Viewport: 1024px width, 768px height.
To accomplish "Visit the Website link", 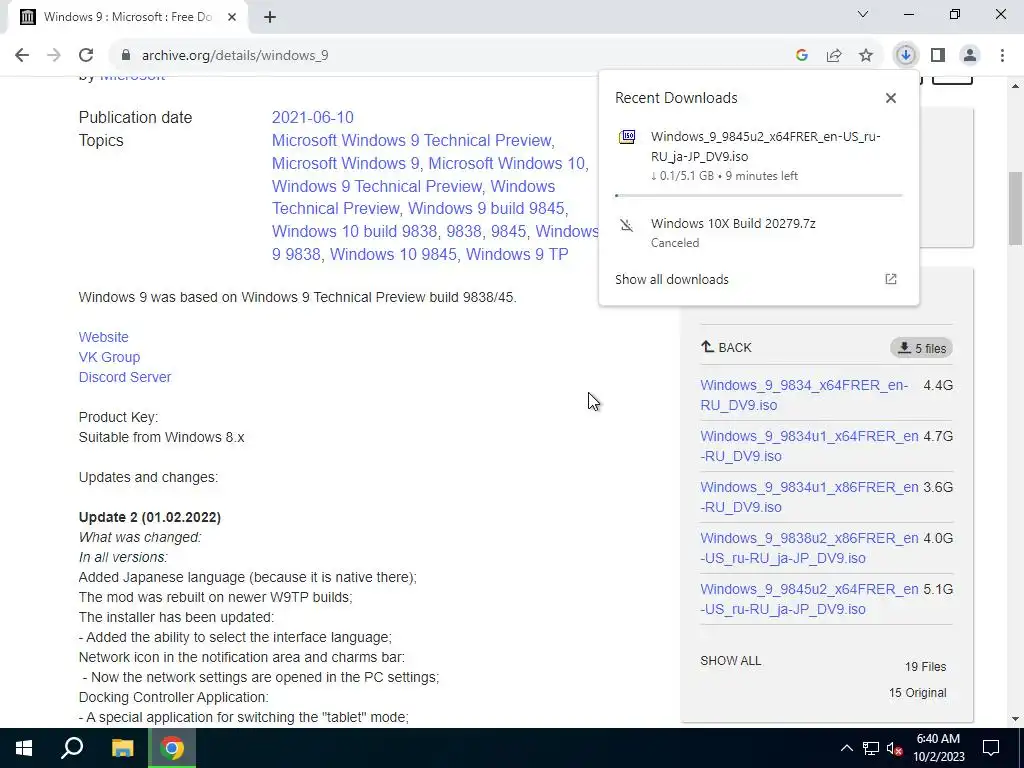I will coord(103,337).
